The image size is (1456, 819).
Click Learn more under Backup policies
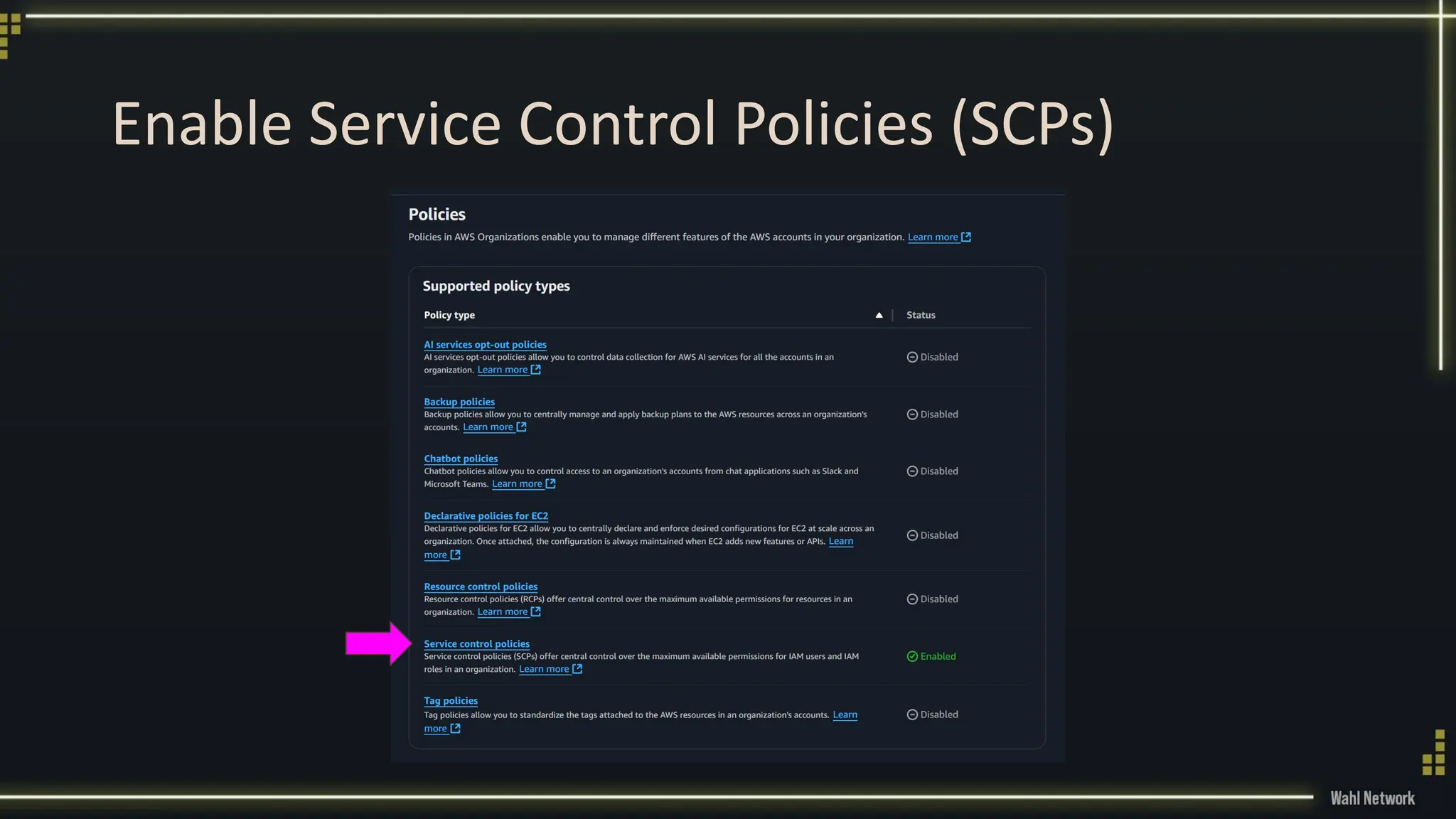[488, 427]
